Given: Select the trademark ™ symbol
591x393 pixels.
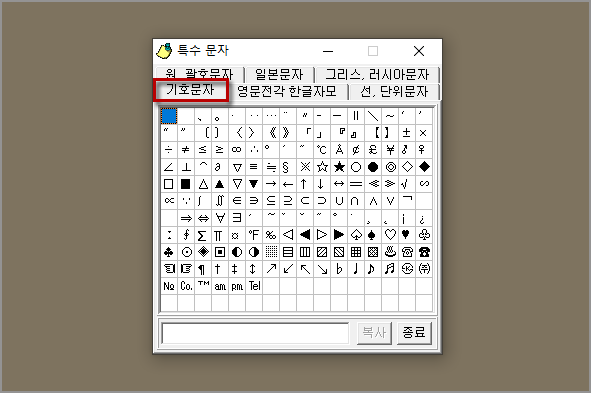Looking at the screenshot, I should coord(203,286).
